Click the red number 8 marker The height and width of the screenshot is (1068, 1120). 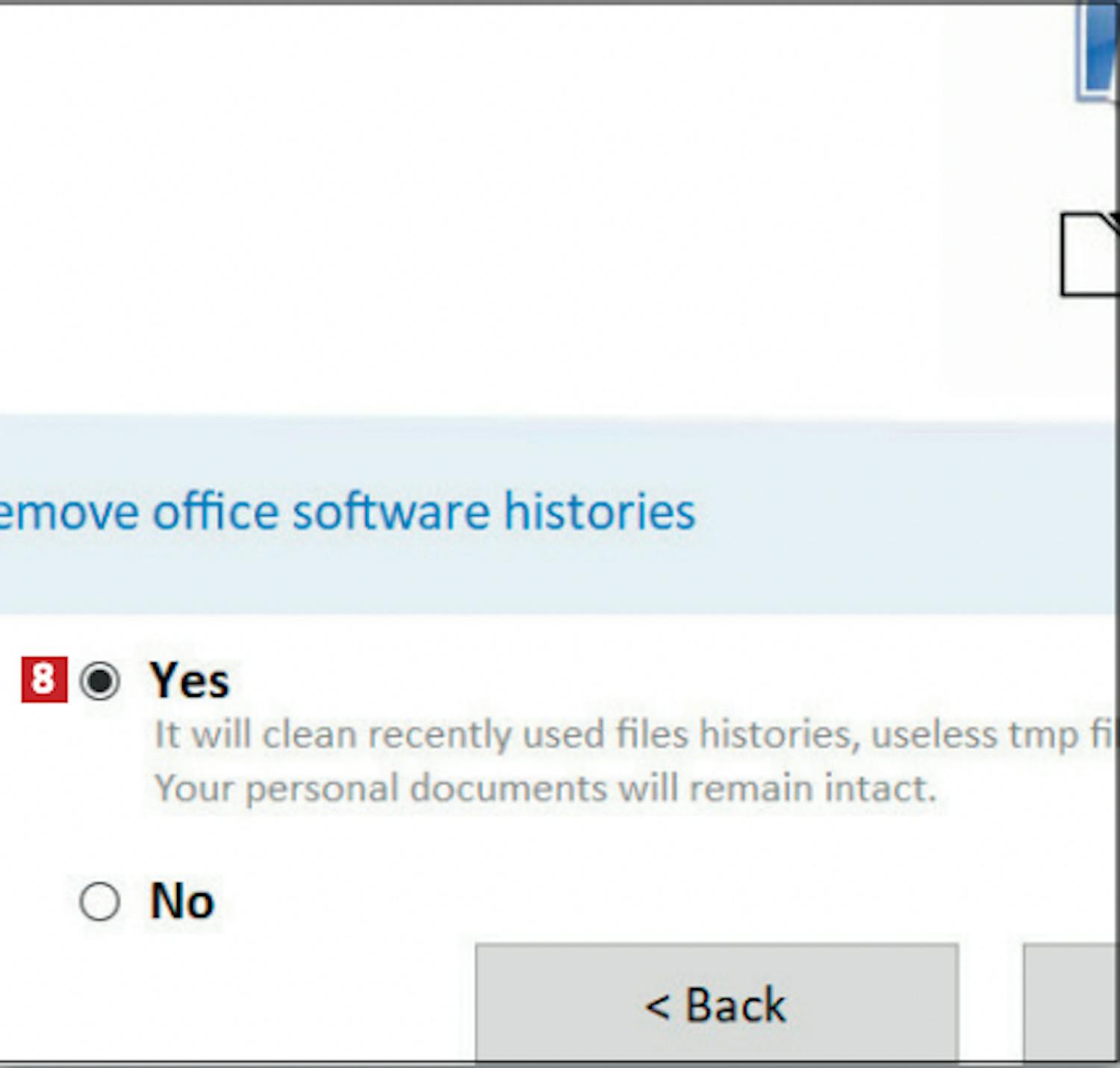point(44,680)
